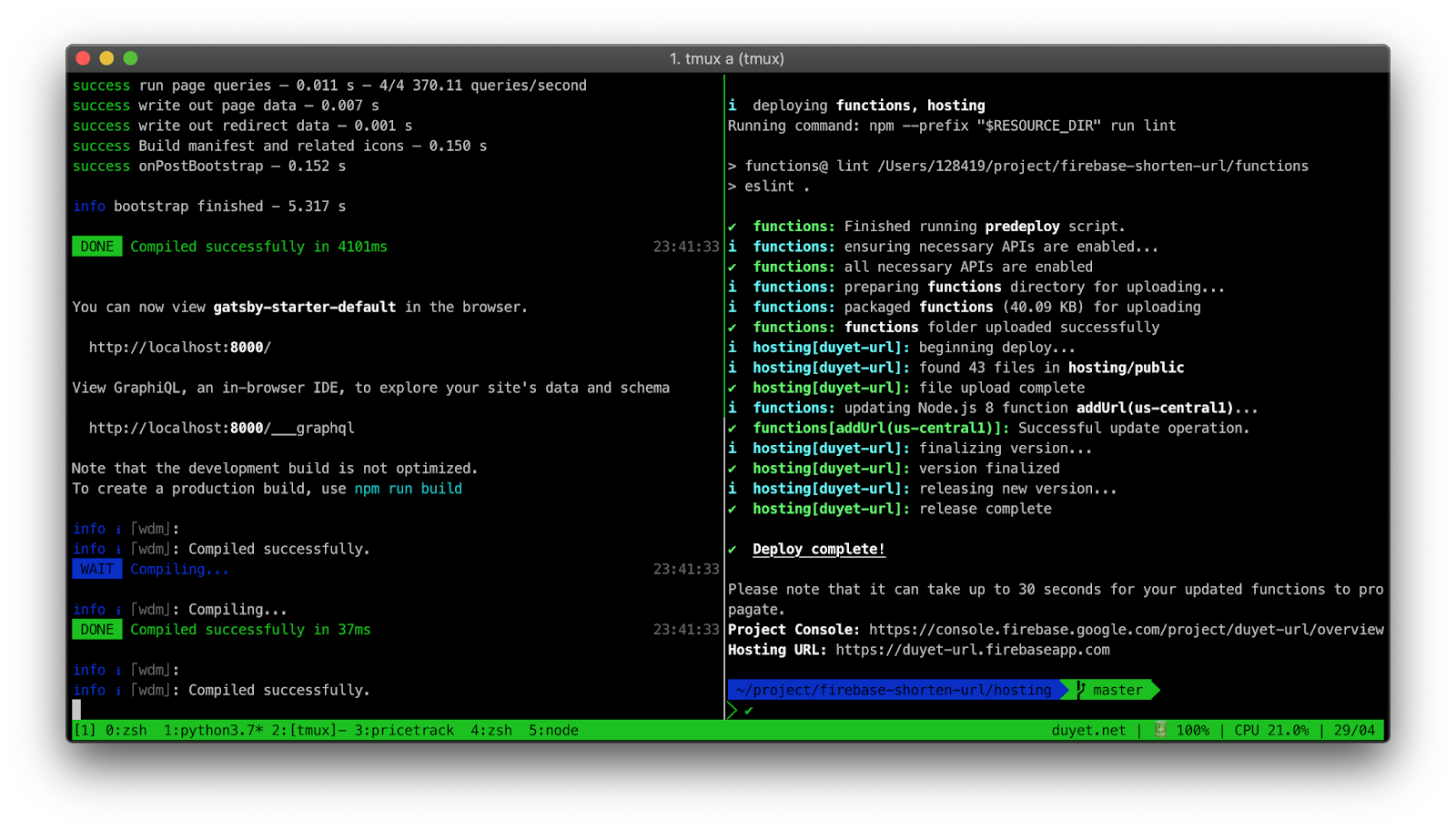The height and width of the screenshot is (830, 1456).
Task: Click the onPostBootstrap – 0.152 s line
Action: coord(209,167)
